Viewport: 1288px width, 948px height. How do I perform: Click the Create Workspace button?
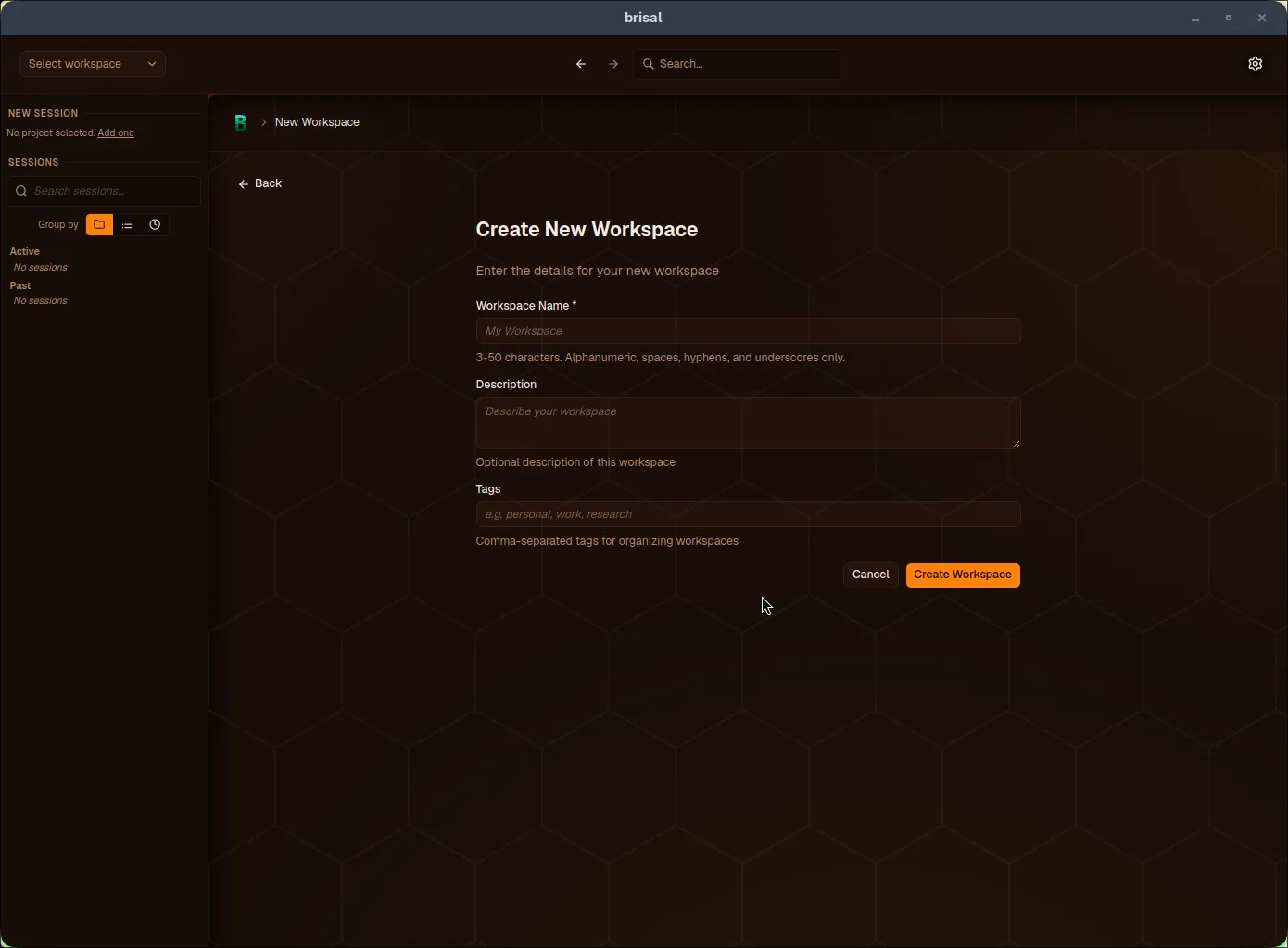[963, 575]
